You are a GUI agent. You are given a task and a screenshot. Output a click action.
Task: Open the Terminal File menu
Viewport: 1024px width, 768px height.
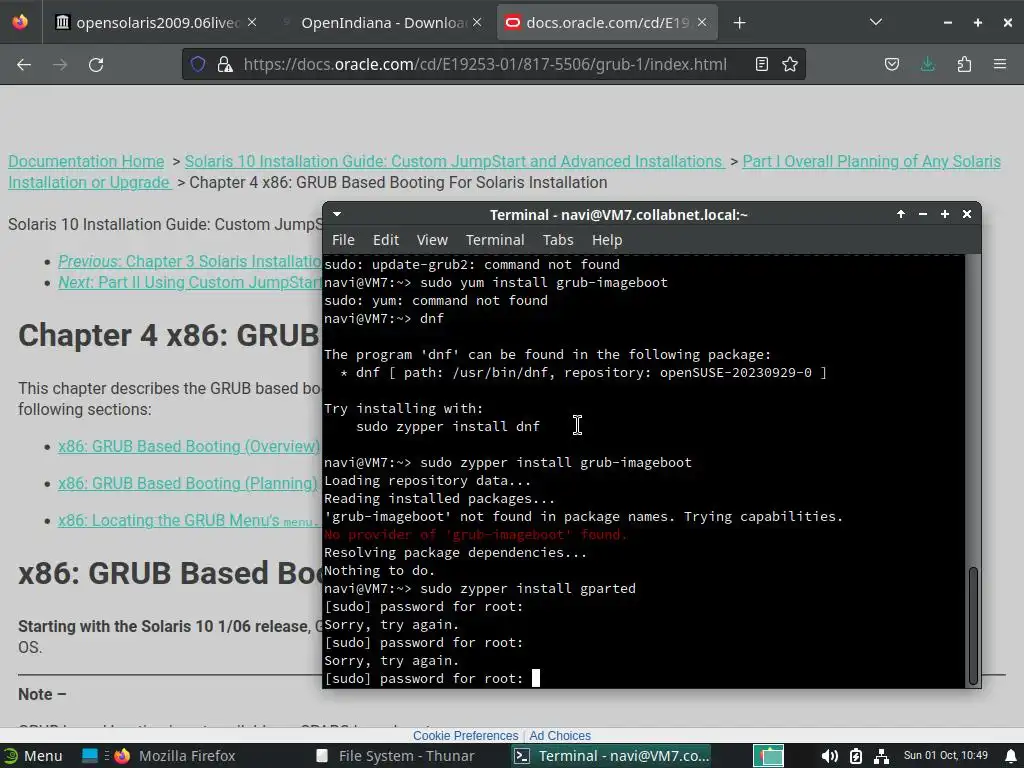coord(343,240)
